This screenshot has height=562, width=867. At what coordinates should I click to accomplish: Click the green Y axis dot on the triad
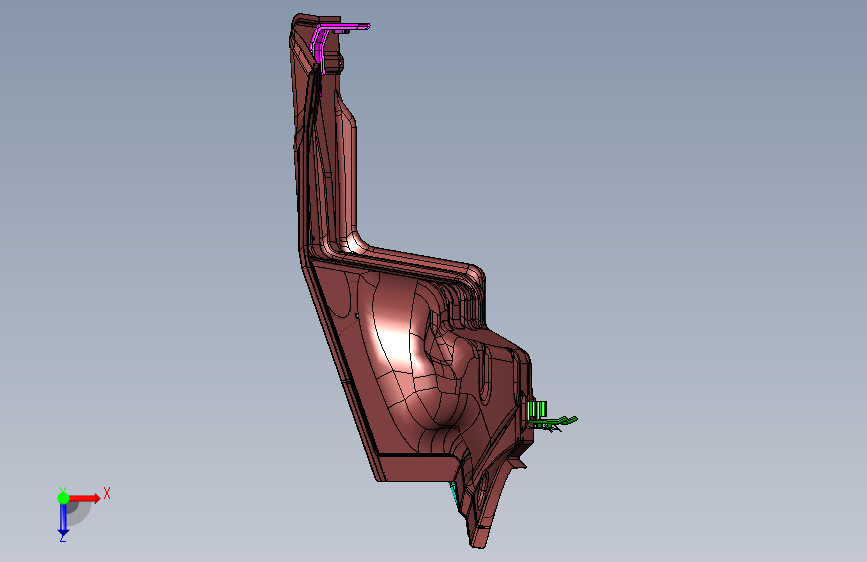pos(63,498)
